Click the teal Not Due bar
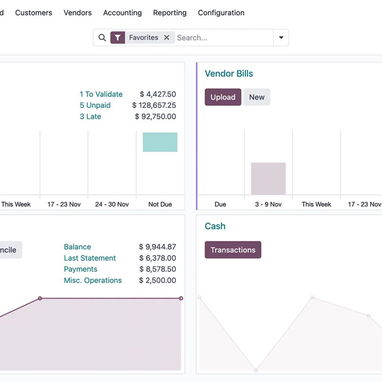The height and width of the screenshot is (382, 382). click(x=160, y=142)
